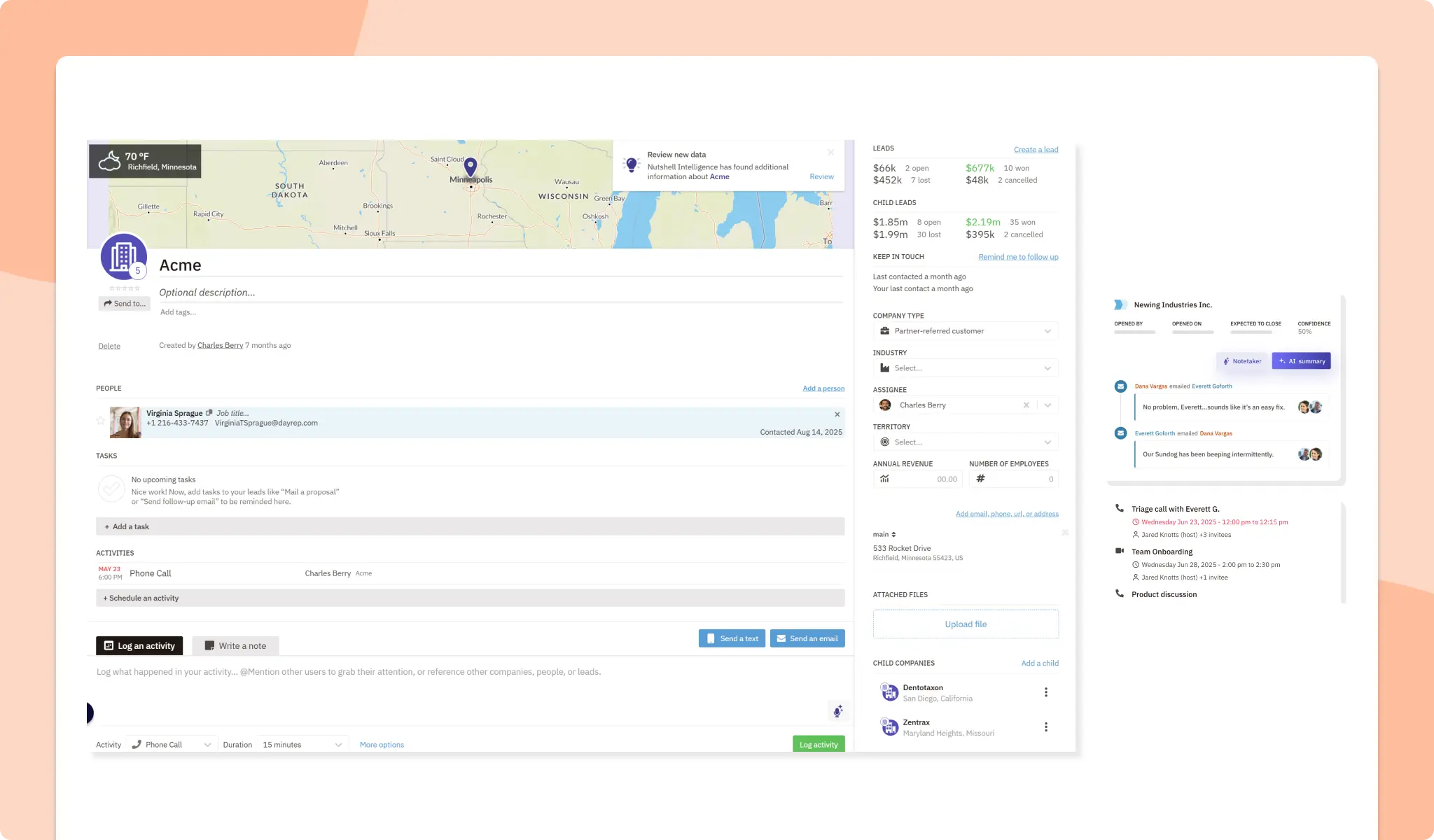Toggle favorite star for Virginia Sprague
Viewport: 1434px width, 840px height.
[x=101, y=421]
